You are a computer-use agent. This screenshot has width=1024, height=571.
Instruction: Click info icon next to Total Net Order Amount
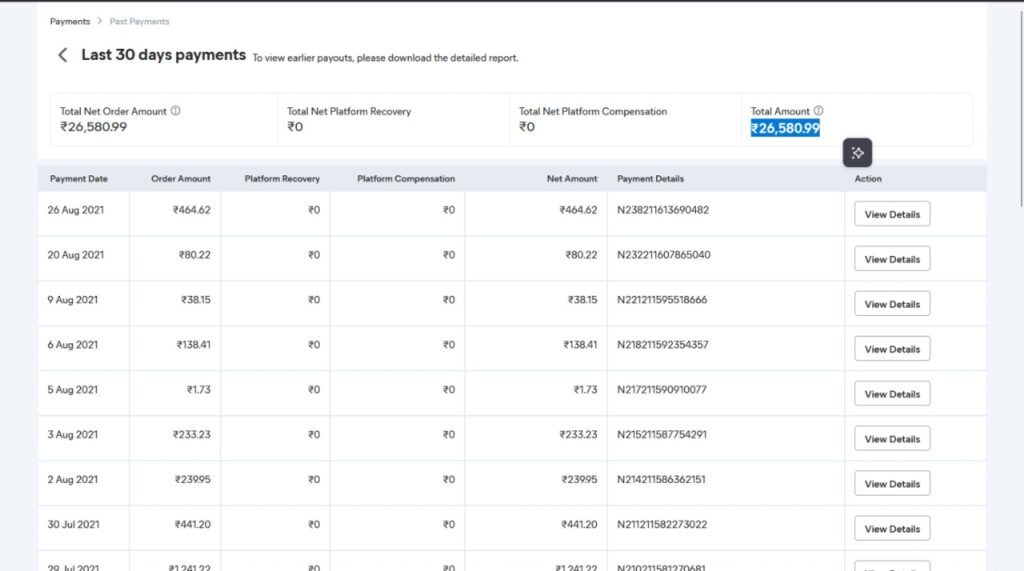pyautogui.click(x=176, y=111)
